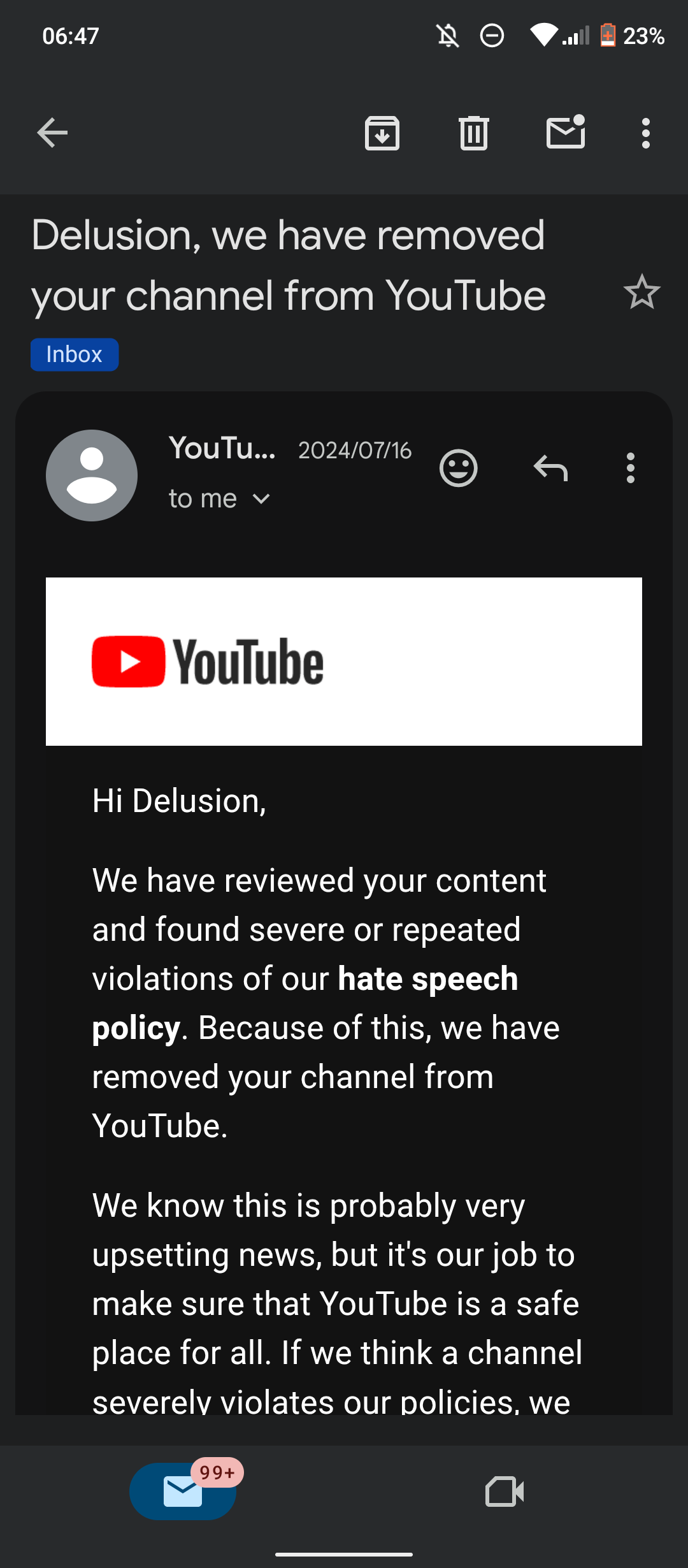Open the sender avatar profile
The image size is (688, 1568).
pyautogui.click(x=92, y=475)
